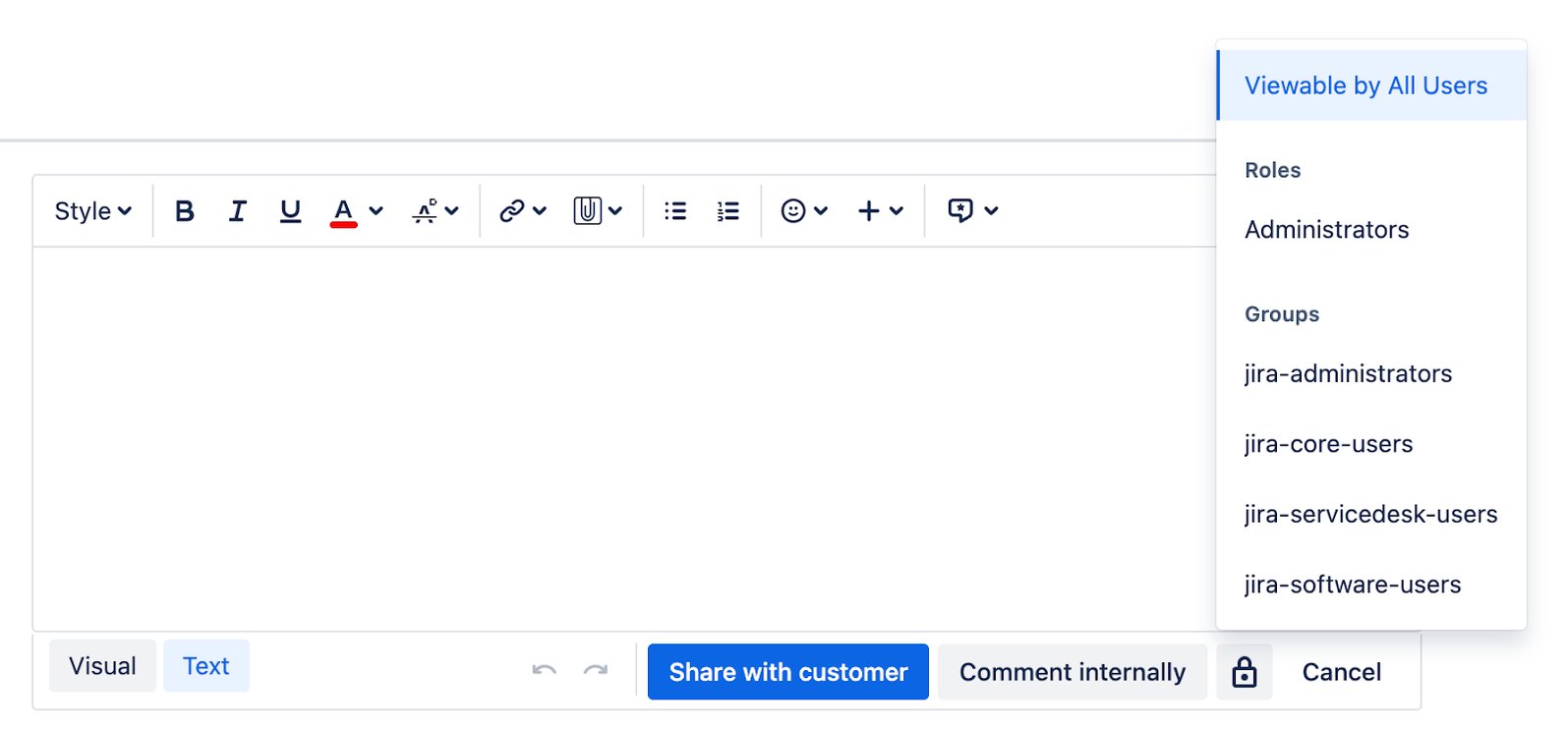Open the Style dropdown
This screenshot has width=1568, height=729.
[92, 211]
